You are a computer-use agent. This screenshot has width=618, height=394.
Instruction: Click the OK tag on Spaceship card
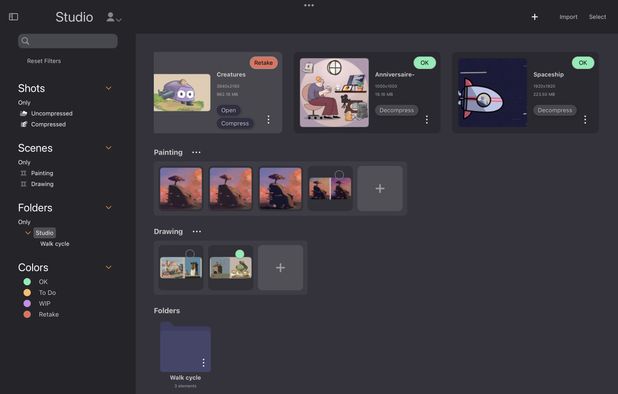[583, 63]
